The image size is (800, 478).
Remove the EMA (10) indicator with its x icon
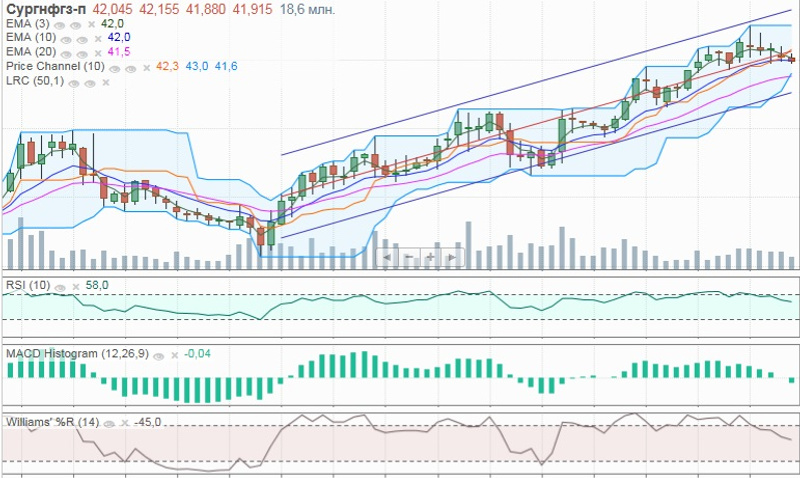[97, 39]
